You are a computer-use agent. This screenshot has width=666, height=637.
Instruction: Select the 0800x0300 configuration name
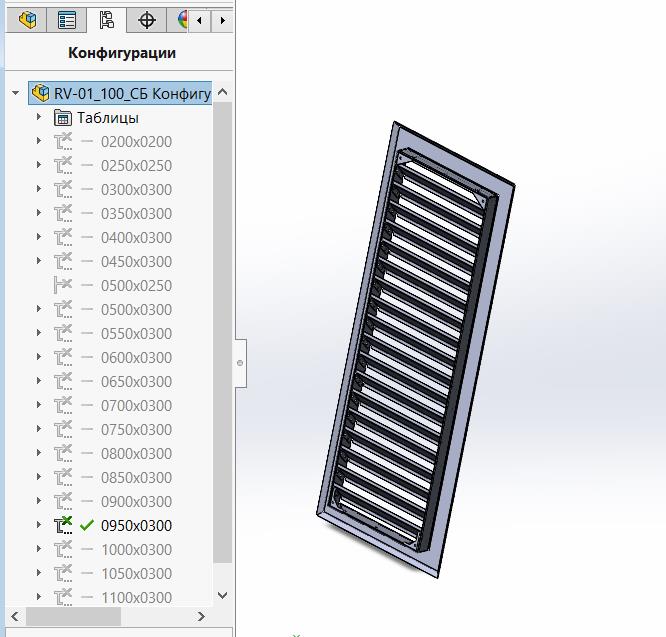point(136,454)
